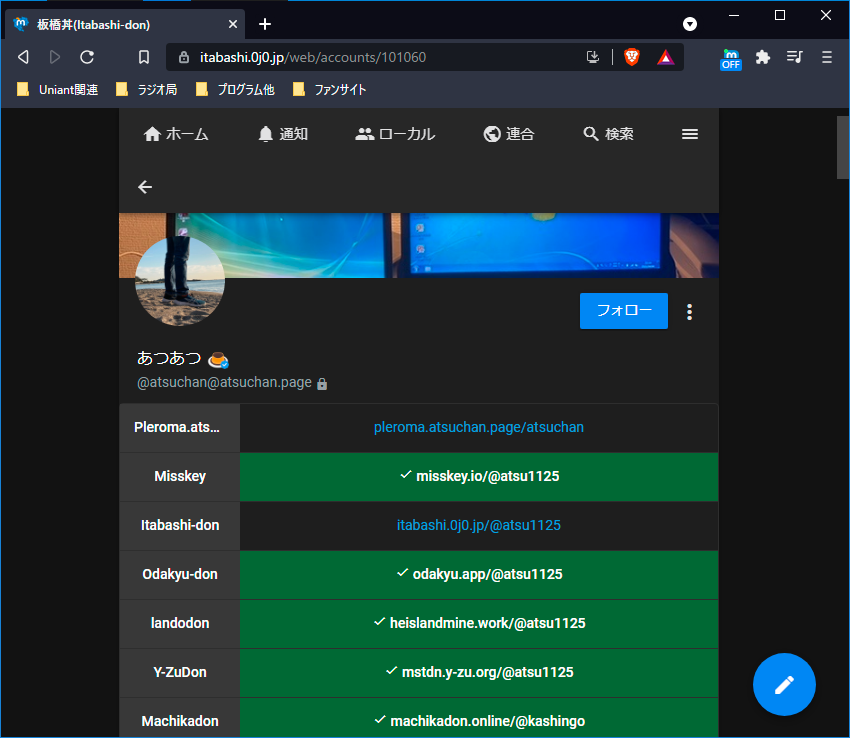Click the Brave Rewards triangle icon

[x=665, y=57]
